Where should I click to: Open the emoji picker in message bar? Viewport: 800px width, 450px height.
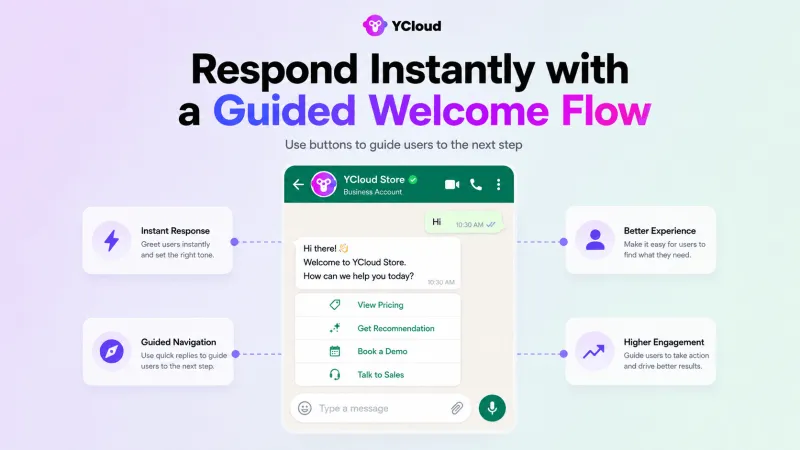(305, 408)
